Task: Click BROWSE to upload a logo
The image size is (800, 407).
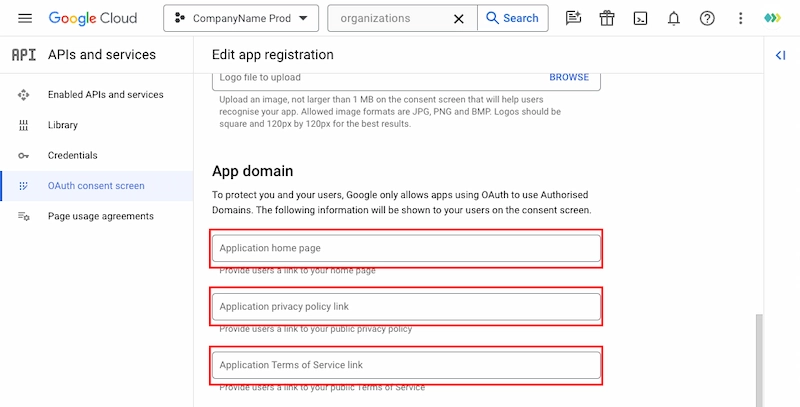Action: pyautogui.click(x=569, y=77)
